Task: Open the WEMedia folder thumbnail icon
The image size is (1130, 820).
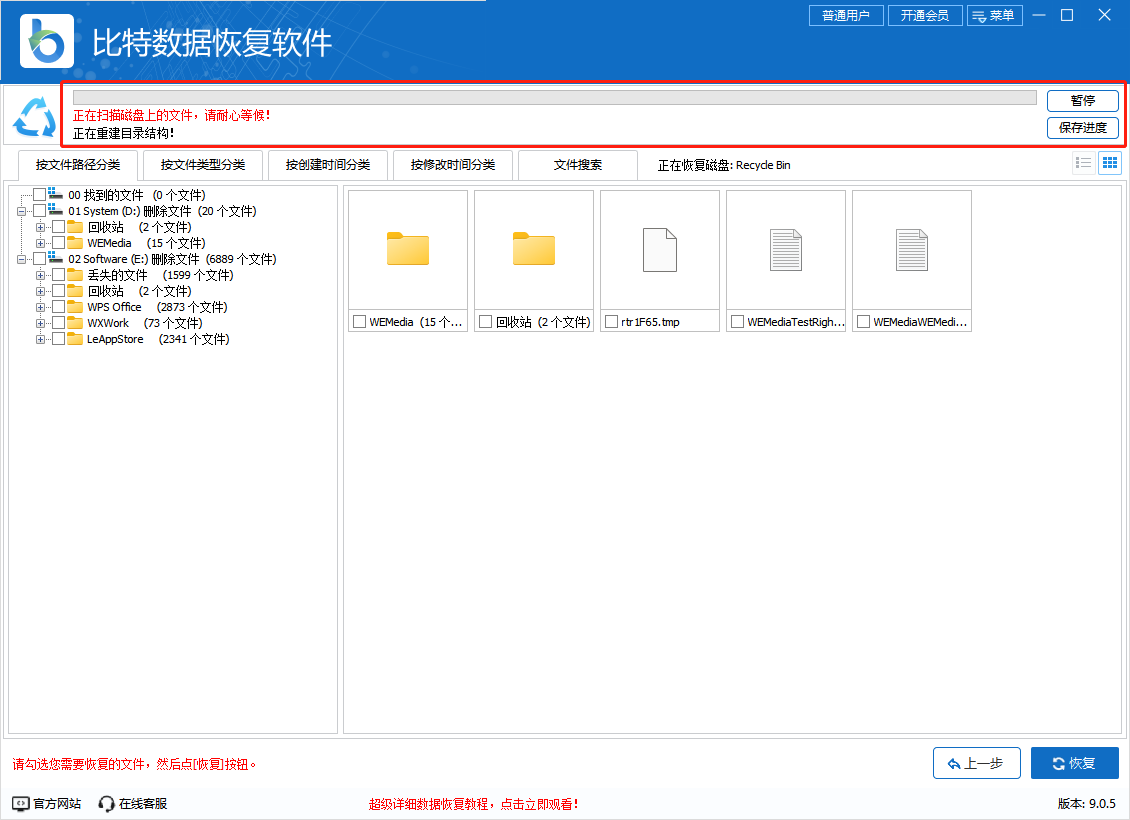Action: 408,249
